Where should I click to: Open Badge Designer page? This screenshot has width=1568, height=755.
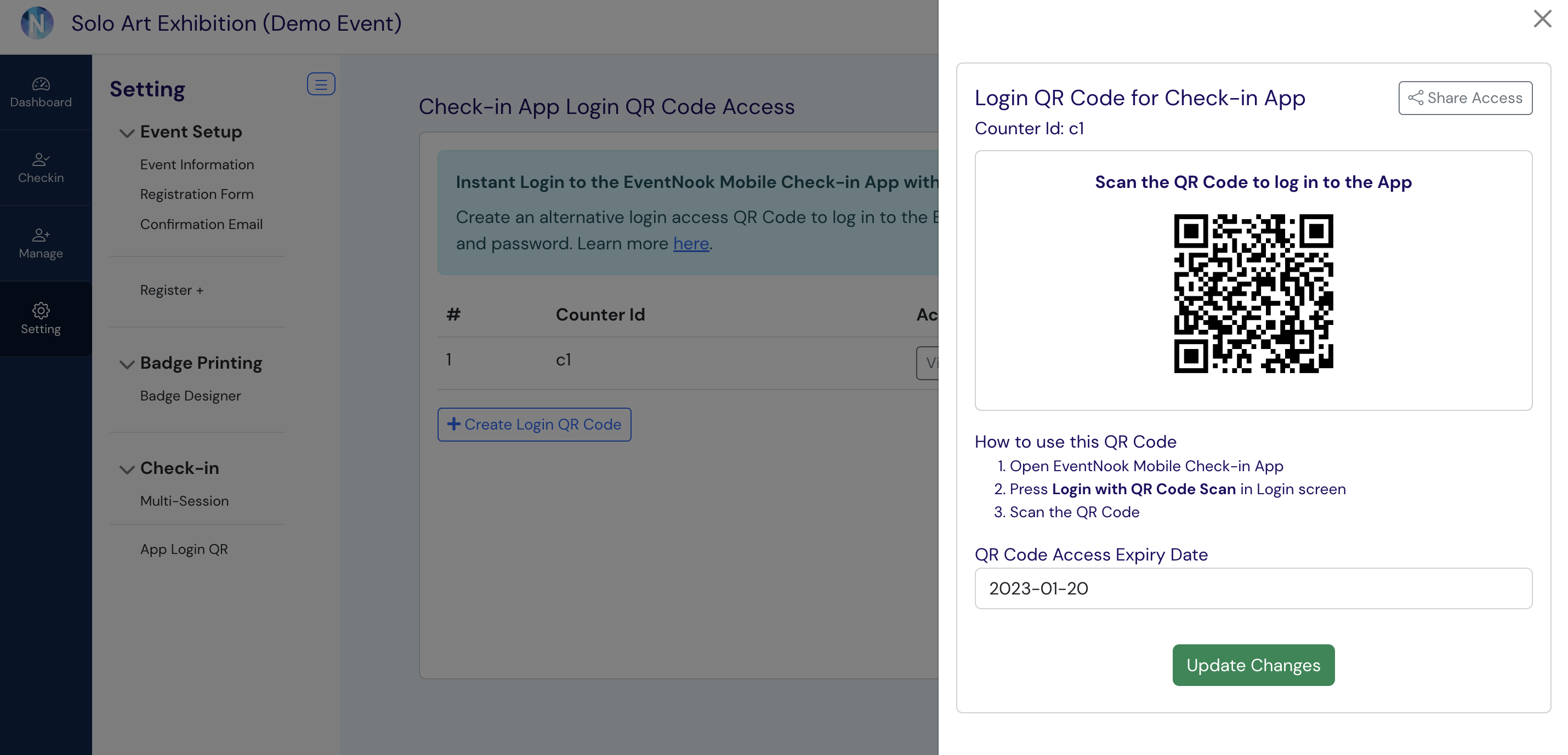(191, 396)
